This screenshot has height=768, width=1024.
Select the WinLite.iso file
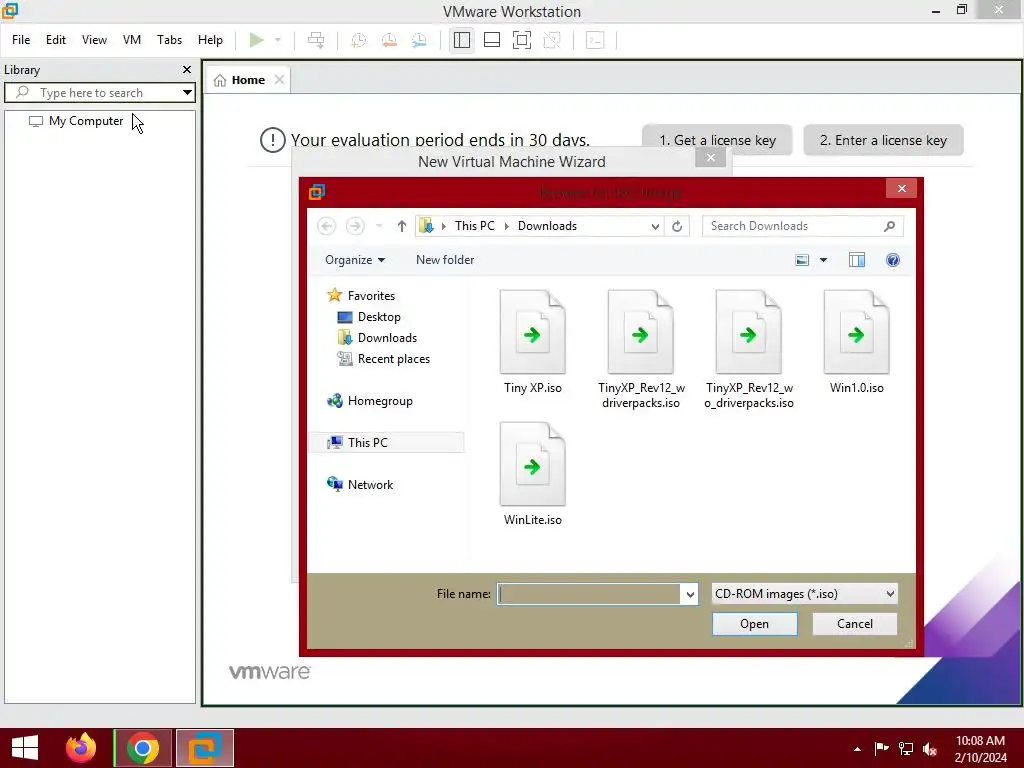click(532, 474)
